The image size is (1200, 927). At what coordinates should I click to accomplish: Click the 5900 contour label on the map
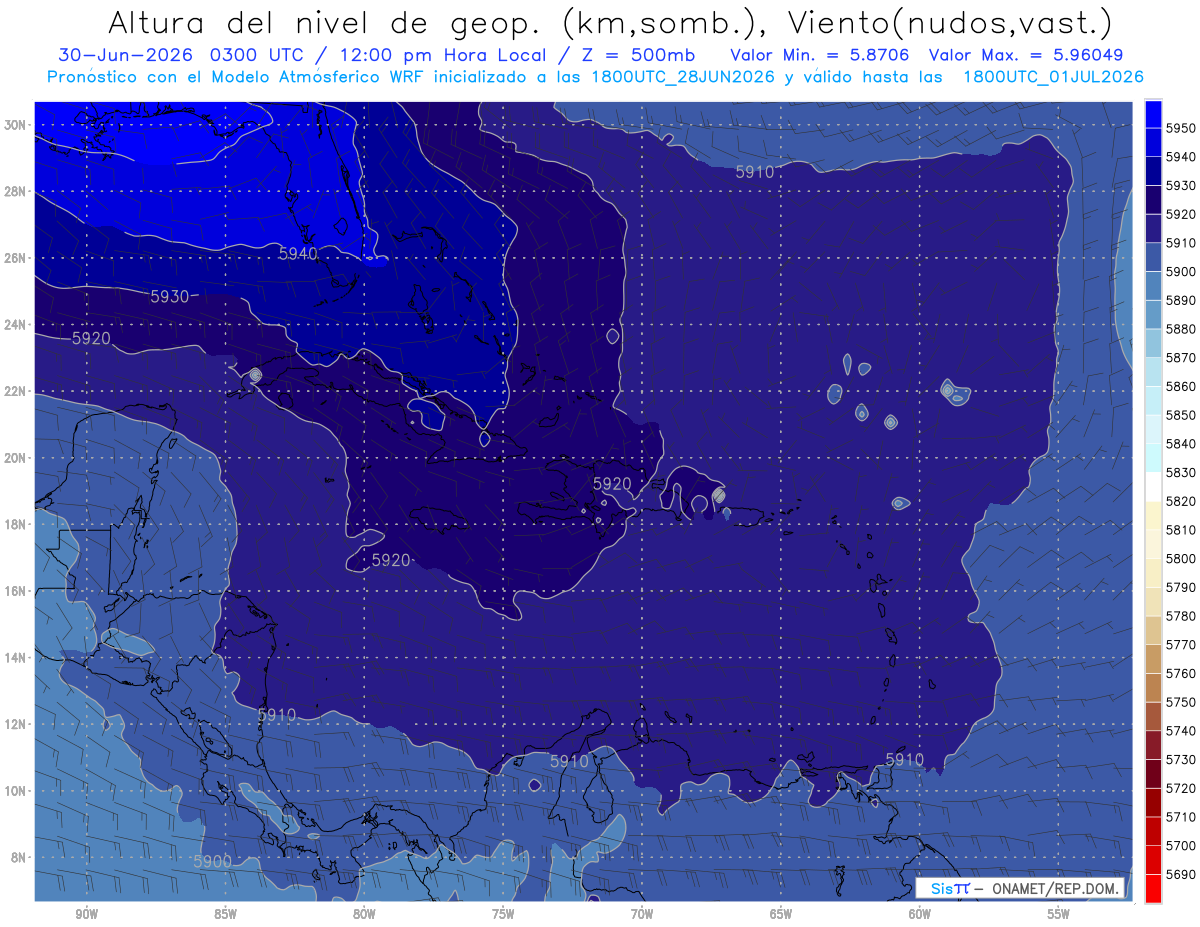click(213, 861)
